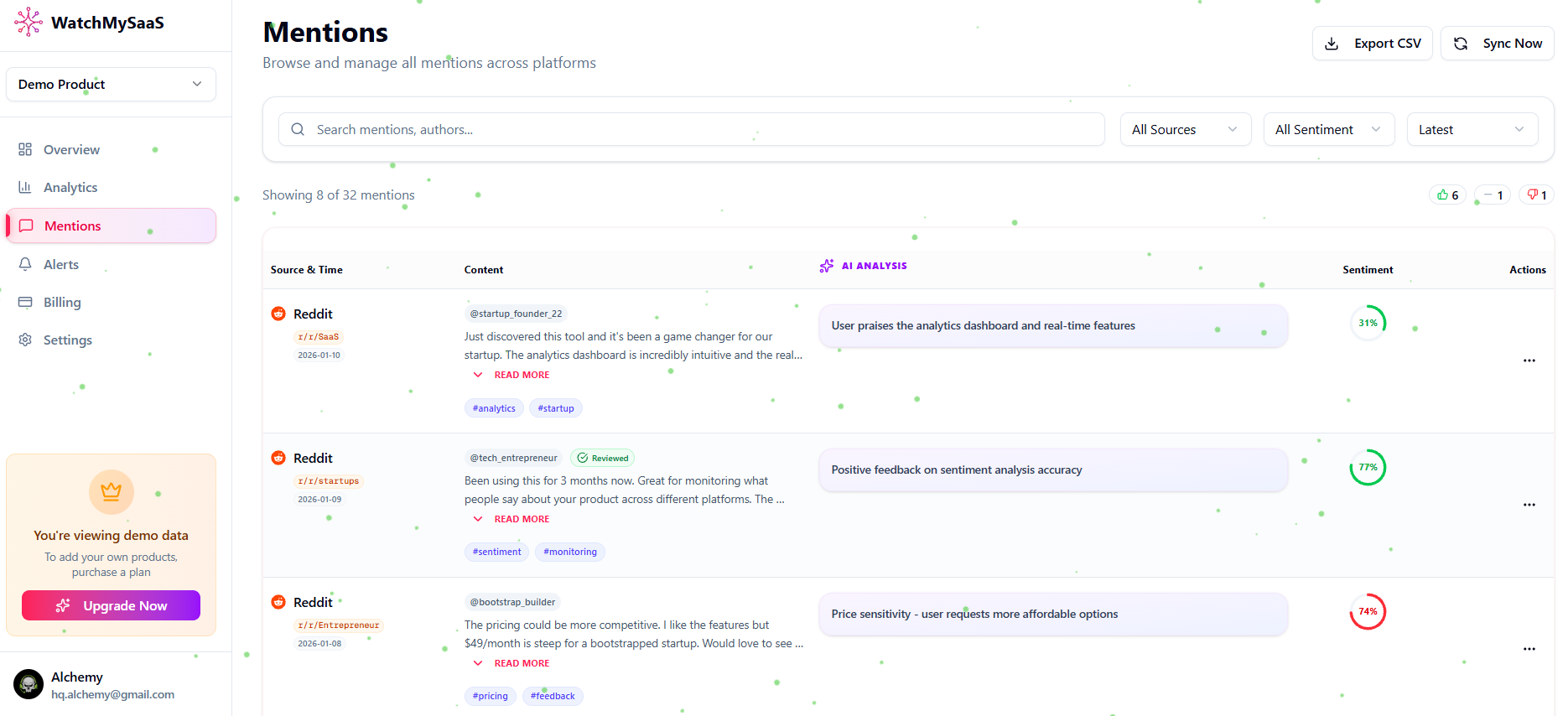Image resolution: width=1568 pixels, height=716 pixels.
Task: Click the Billing card icon
Action: (25, 302)
